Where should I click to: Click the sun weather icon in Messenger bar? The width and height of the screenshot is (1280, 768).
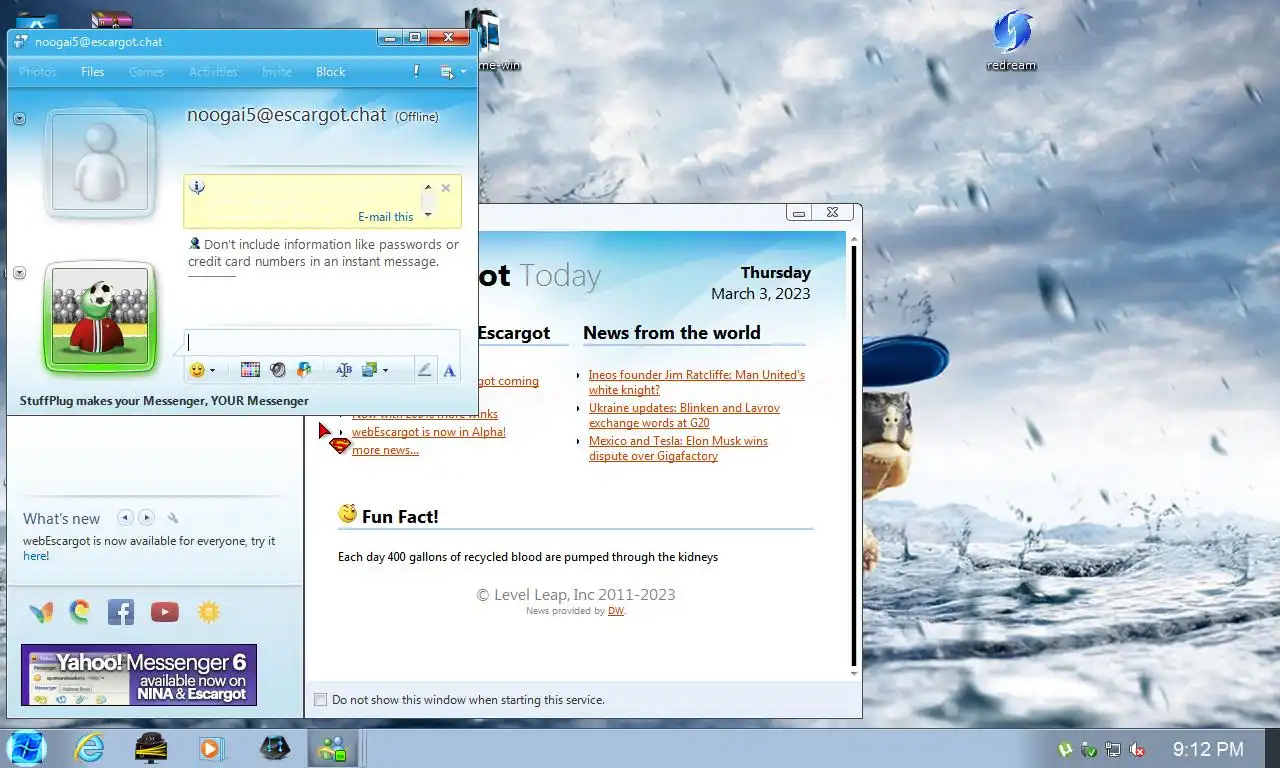(209, 612)
